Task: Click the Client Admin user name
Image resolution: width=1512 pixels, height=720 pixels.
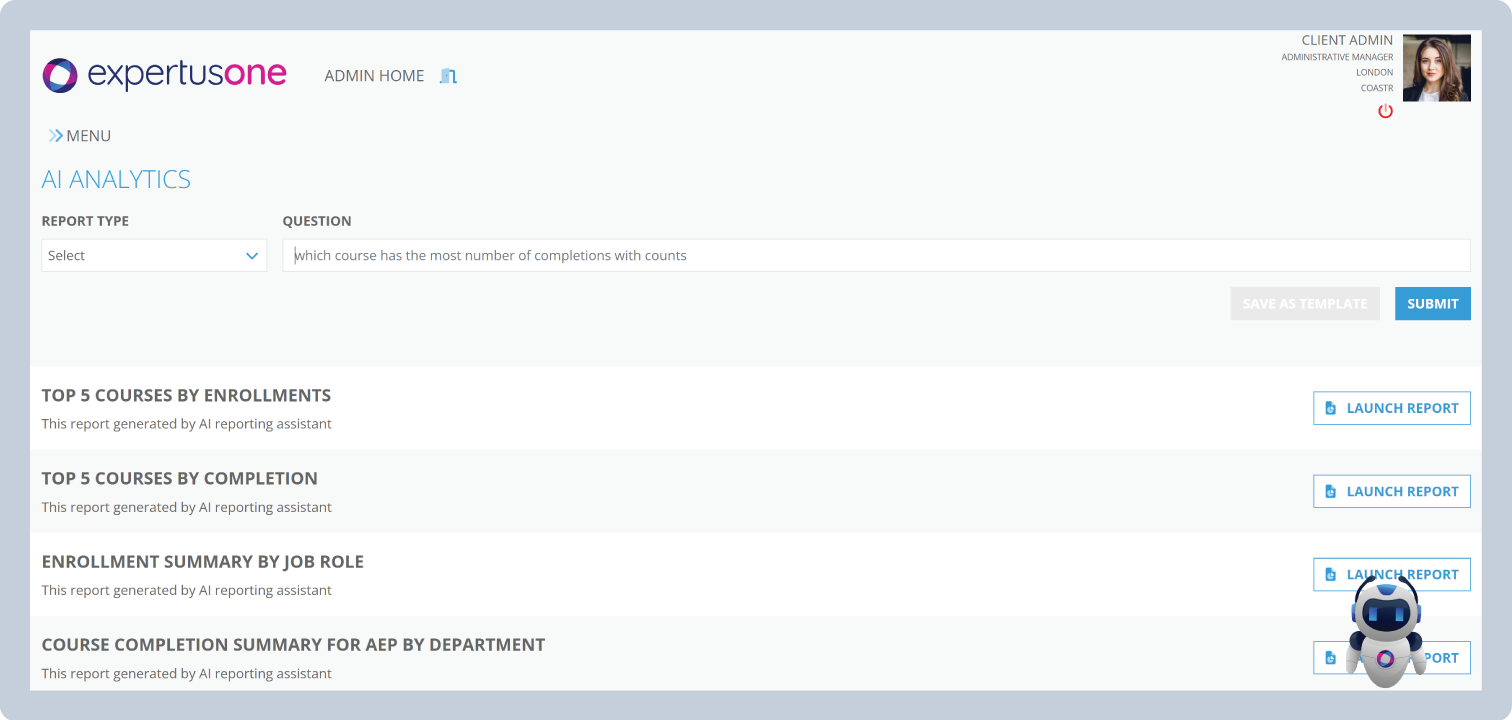Action: [x=1346, y=40]
